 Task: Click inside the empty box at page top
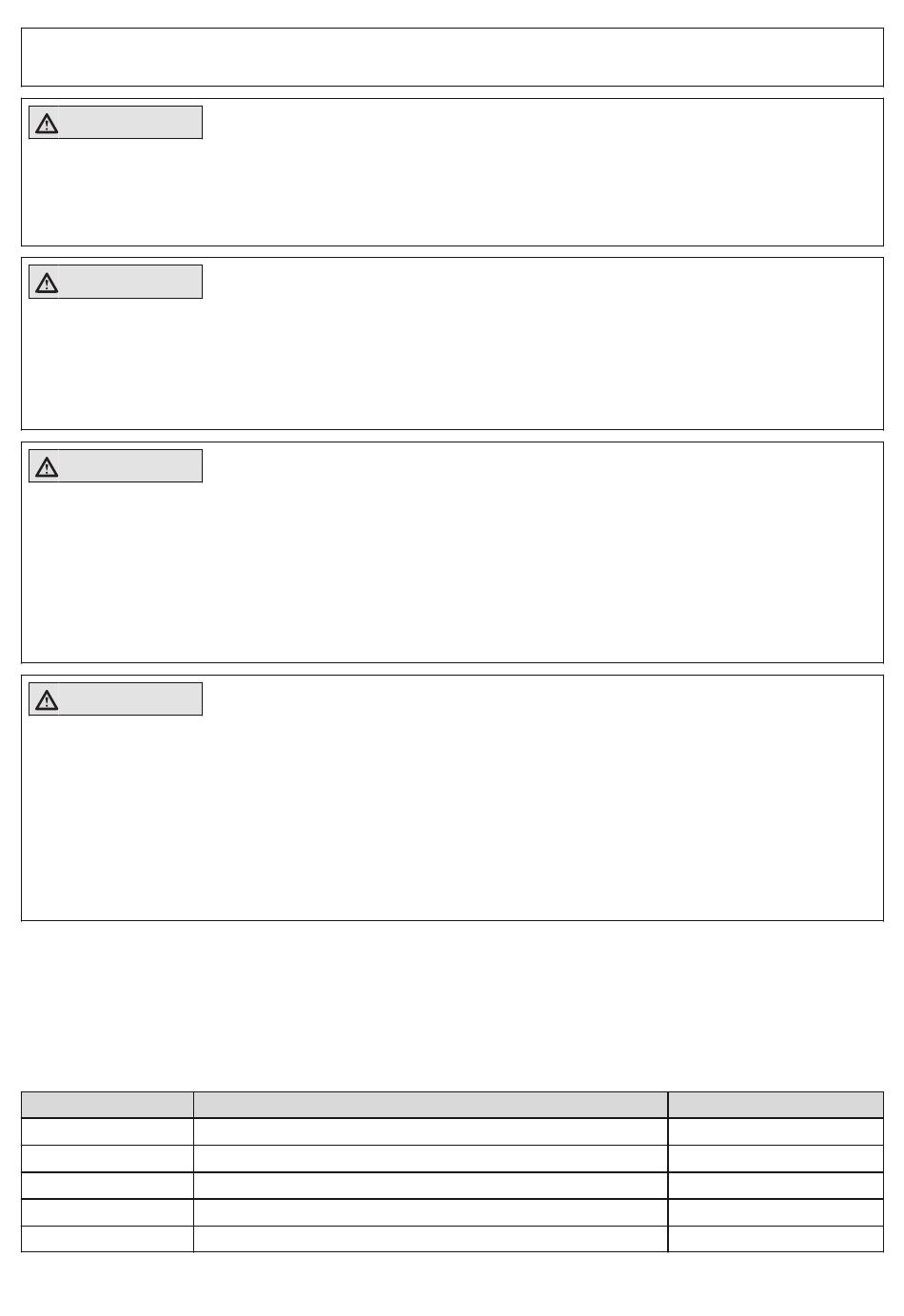[x=452, y=57]
